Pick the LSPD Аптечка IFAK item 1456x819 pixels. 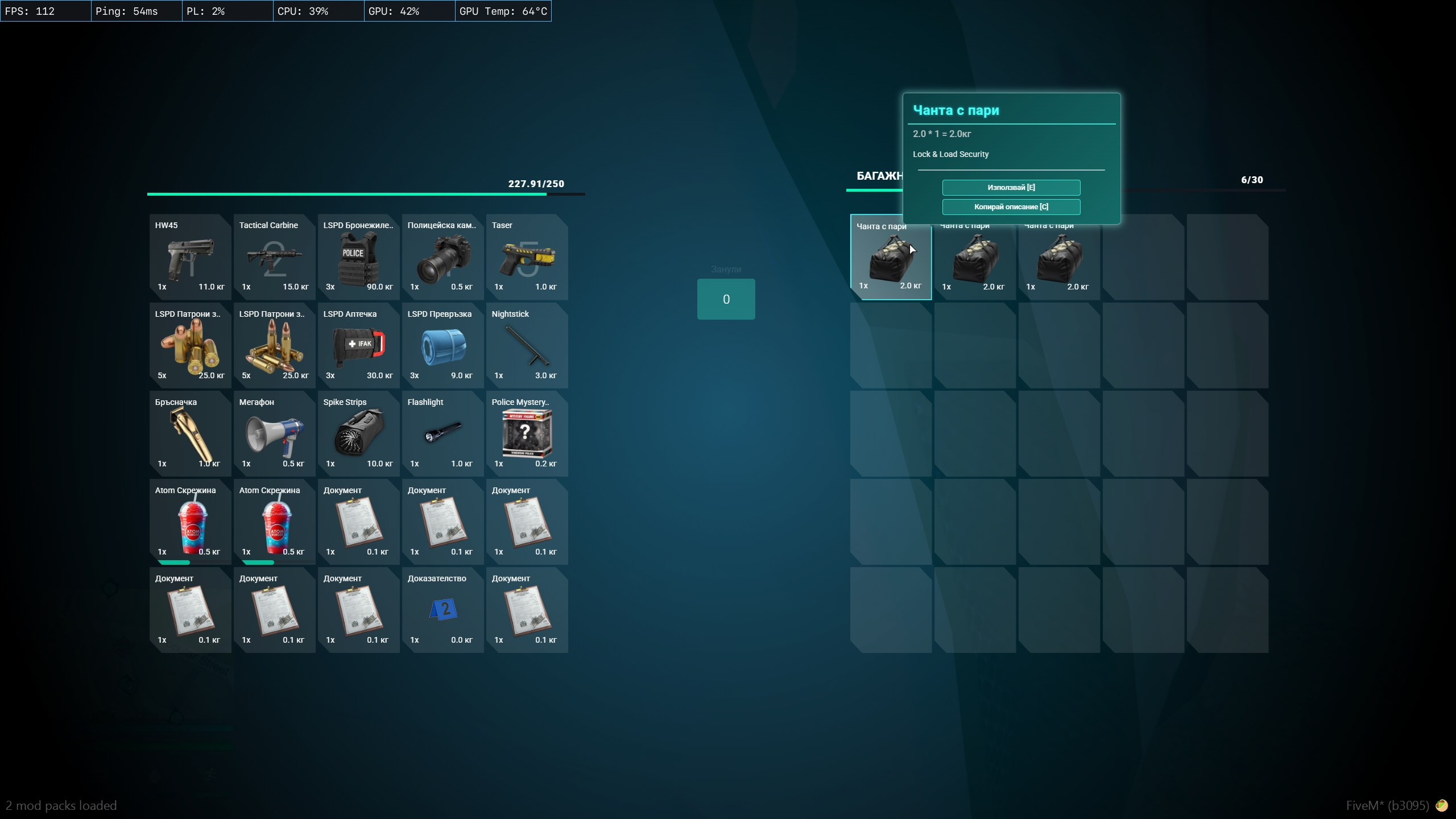coord(358,345)
